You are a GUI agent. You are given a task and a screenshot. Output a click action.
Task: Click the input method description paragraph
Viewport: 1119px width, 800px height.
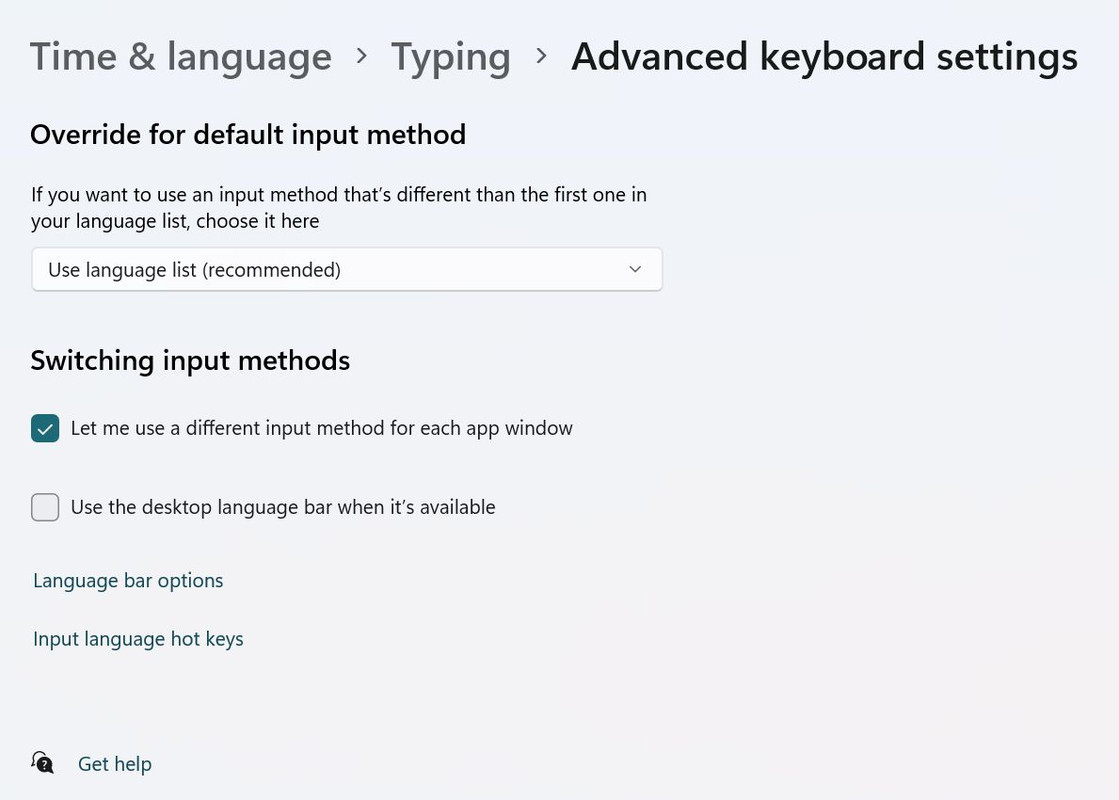click(x=339, y=208)
